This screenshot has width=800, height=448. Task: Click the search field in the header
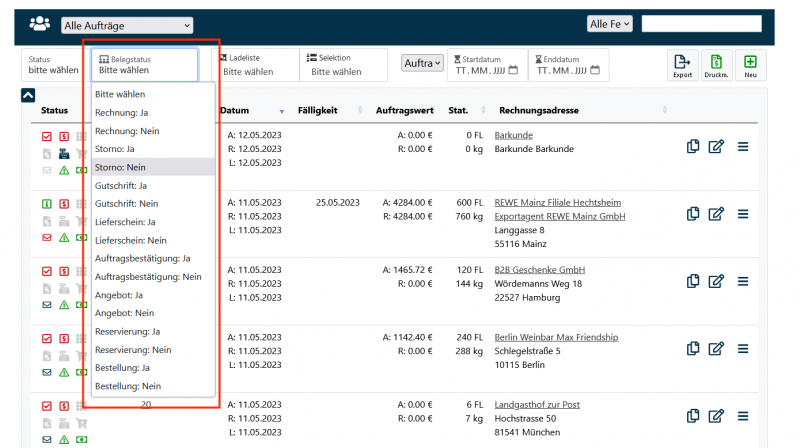tap(707, 24)
